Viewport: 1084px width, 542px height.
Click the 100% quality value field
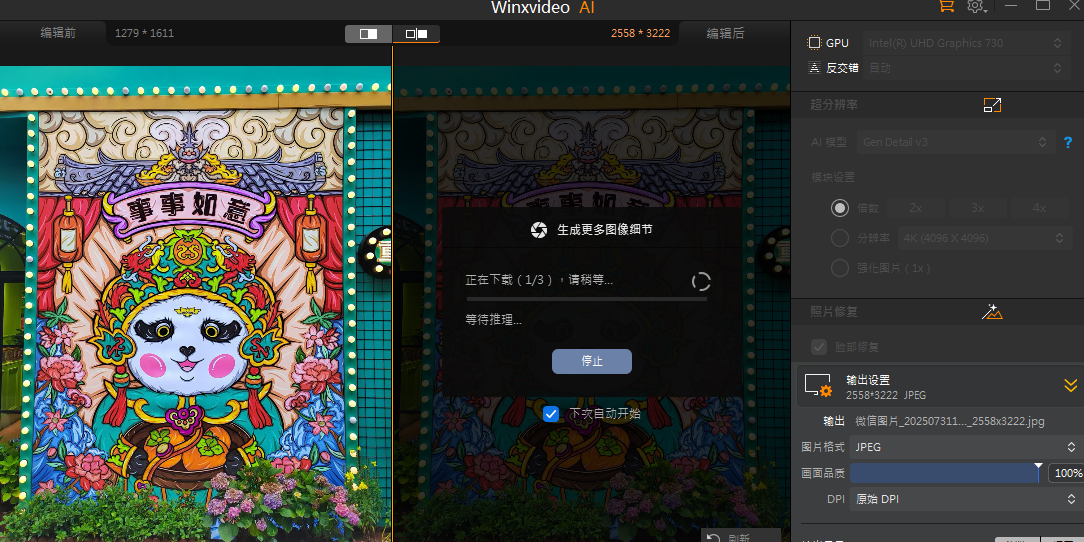tap(1067, 473)
